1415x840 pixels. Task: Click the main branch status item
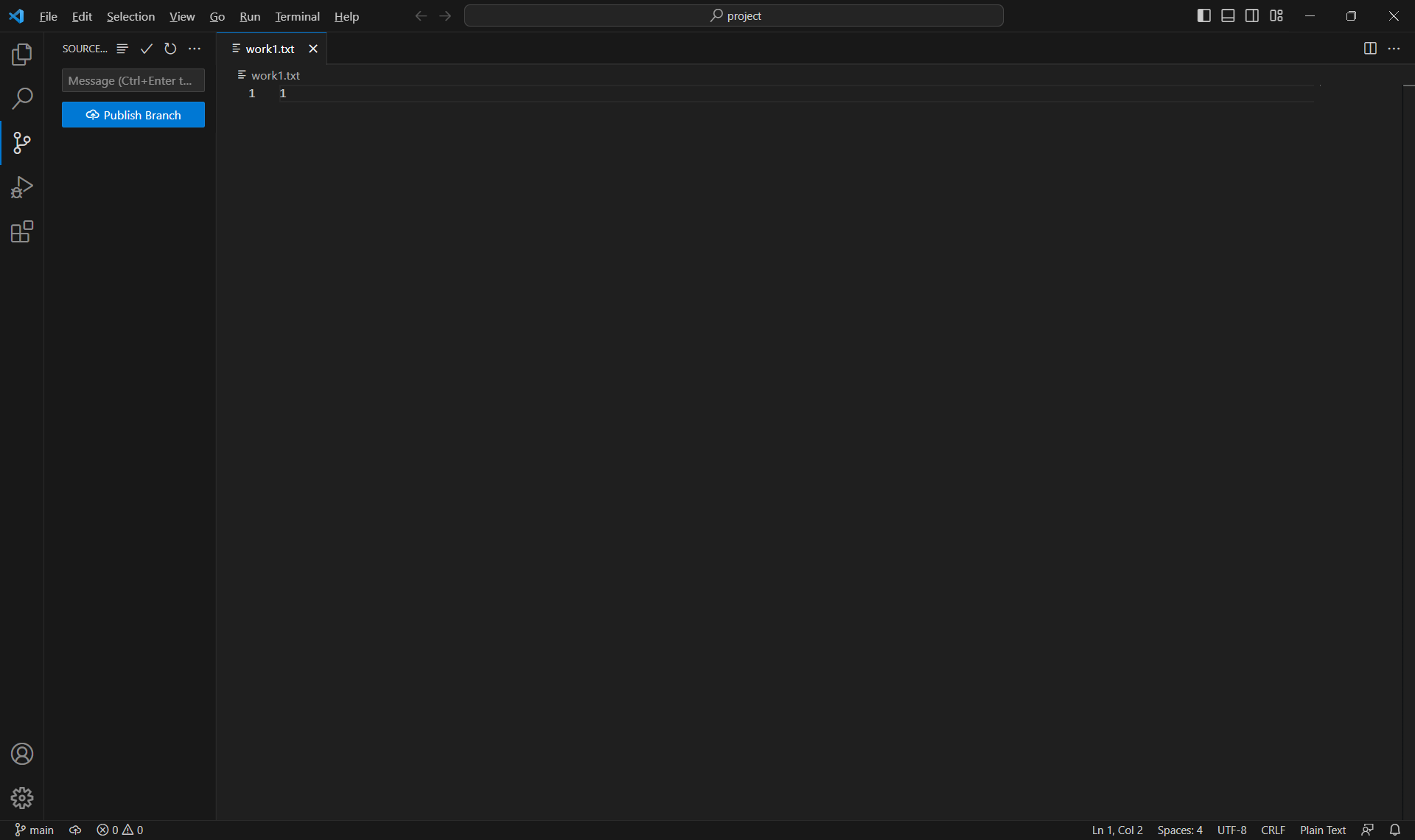[x=35, y=830]
